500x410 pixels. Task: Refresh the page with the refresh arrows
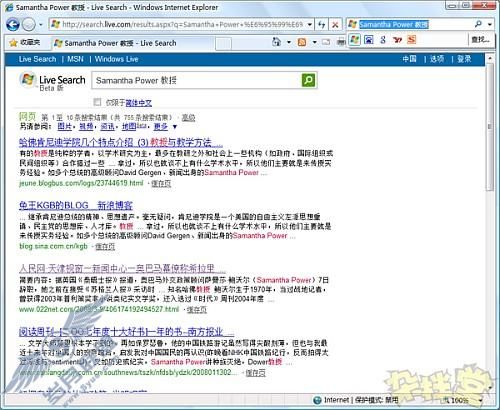(x=321, y=24)
